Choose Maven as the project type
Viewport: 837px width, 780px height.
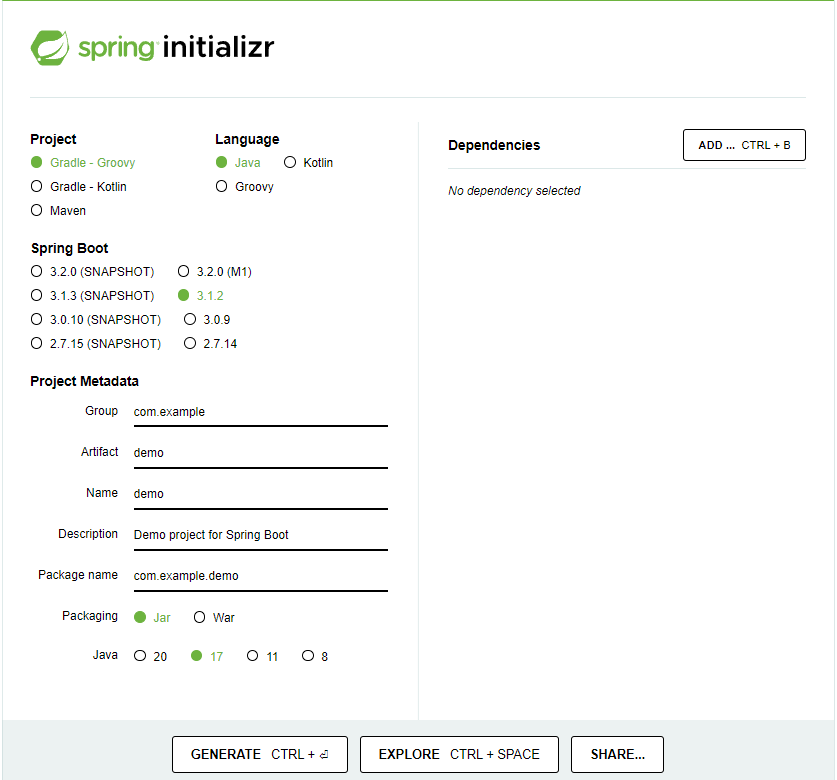click(x=58, y=210)
